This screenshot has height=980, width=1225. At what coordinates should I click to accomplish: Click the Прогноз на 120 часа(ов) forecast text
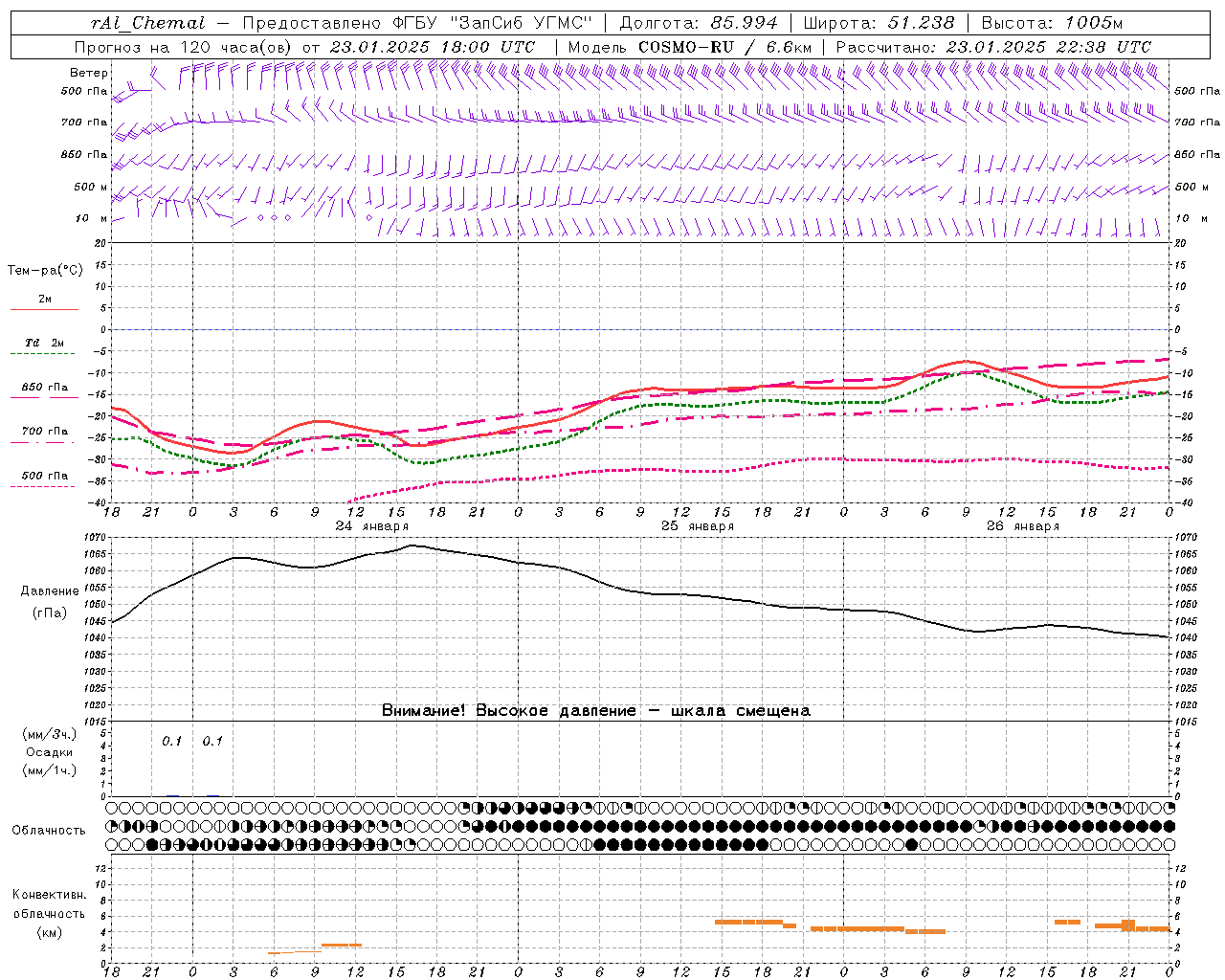click(185, 47)
